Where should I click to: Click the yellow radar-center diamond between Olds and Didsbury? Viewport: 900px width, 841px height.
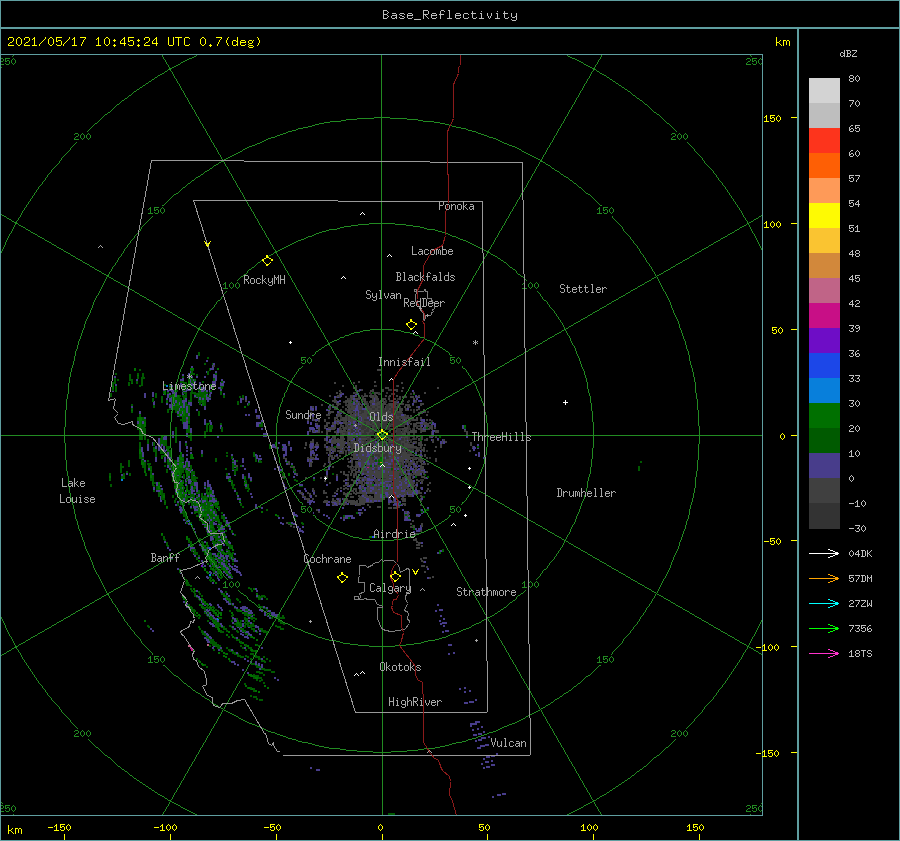(x=382, y=435)
